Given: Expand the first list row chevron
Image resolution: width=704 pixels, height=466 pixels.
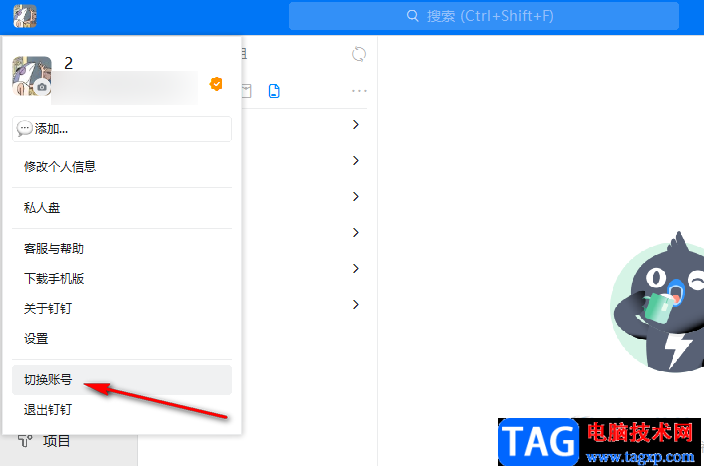Looking at the screenshot, I should pos(356,125).
